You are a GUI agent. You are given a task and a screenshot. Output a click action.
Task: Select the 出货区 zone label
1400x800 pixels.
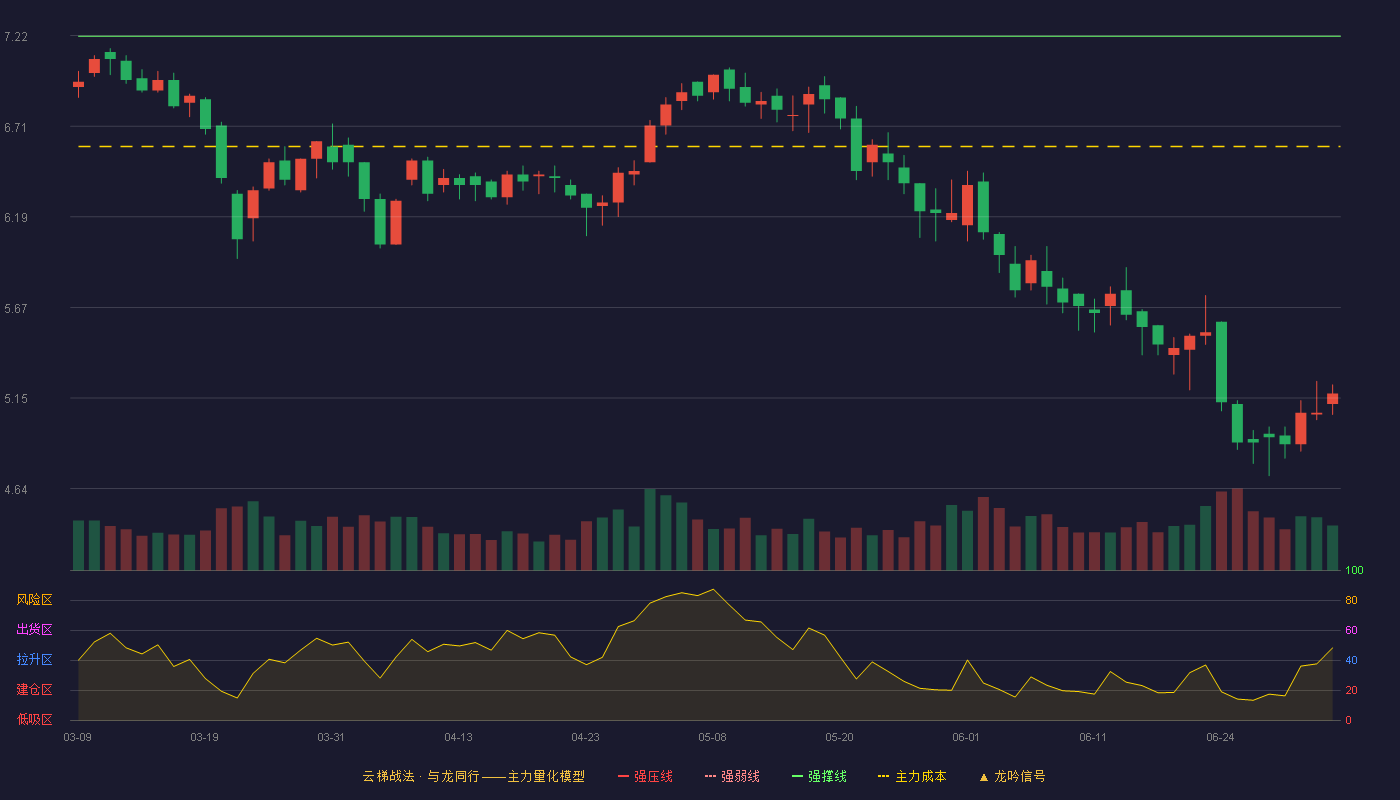(x=34, y=630)
